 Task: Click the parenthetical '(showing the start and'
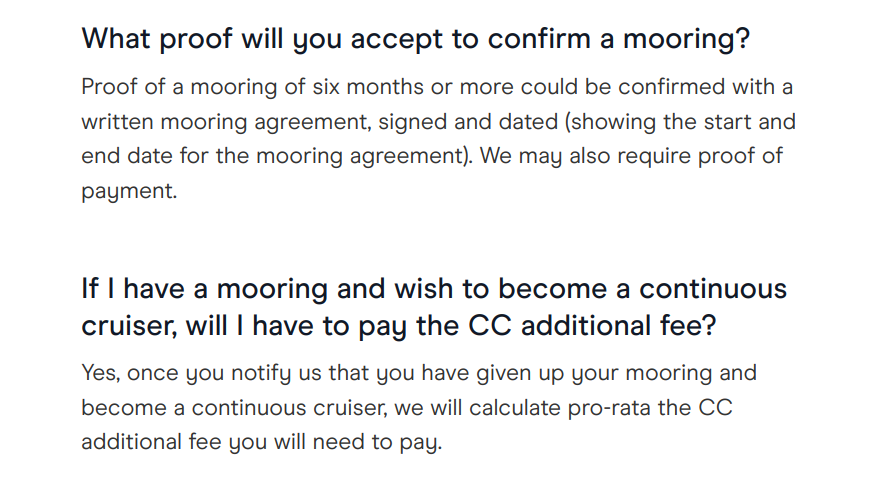[680, 122]
